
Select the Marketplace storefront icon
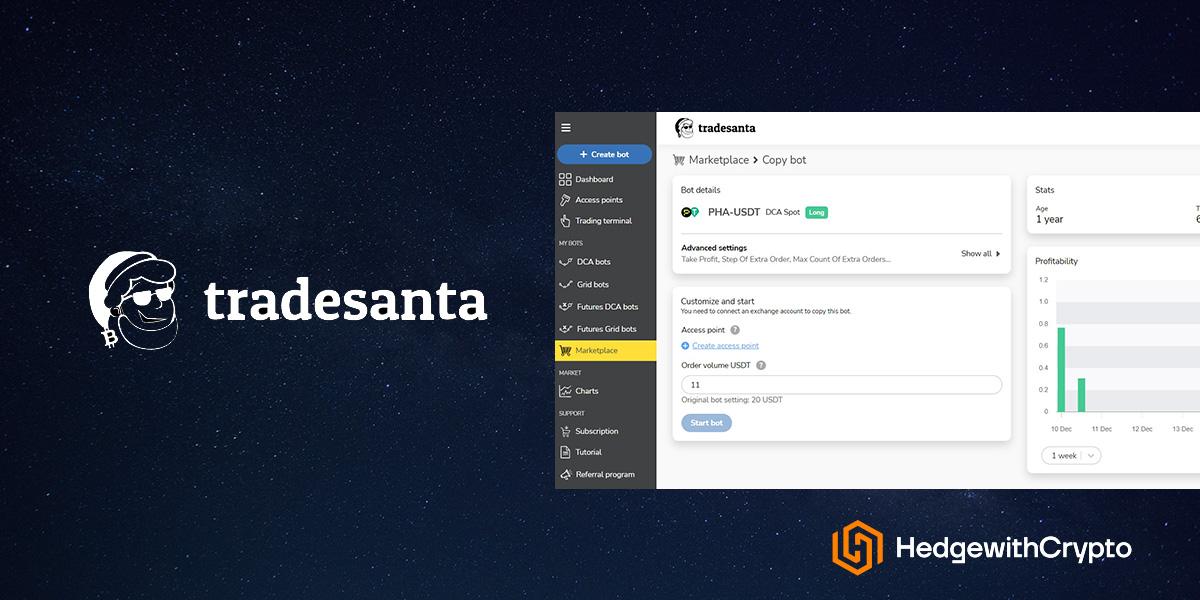tap(567, 350)
